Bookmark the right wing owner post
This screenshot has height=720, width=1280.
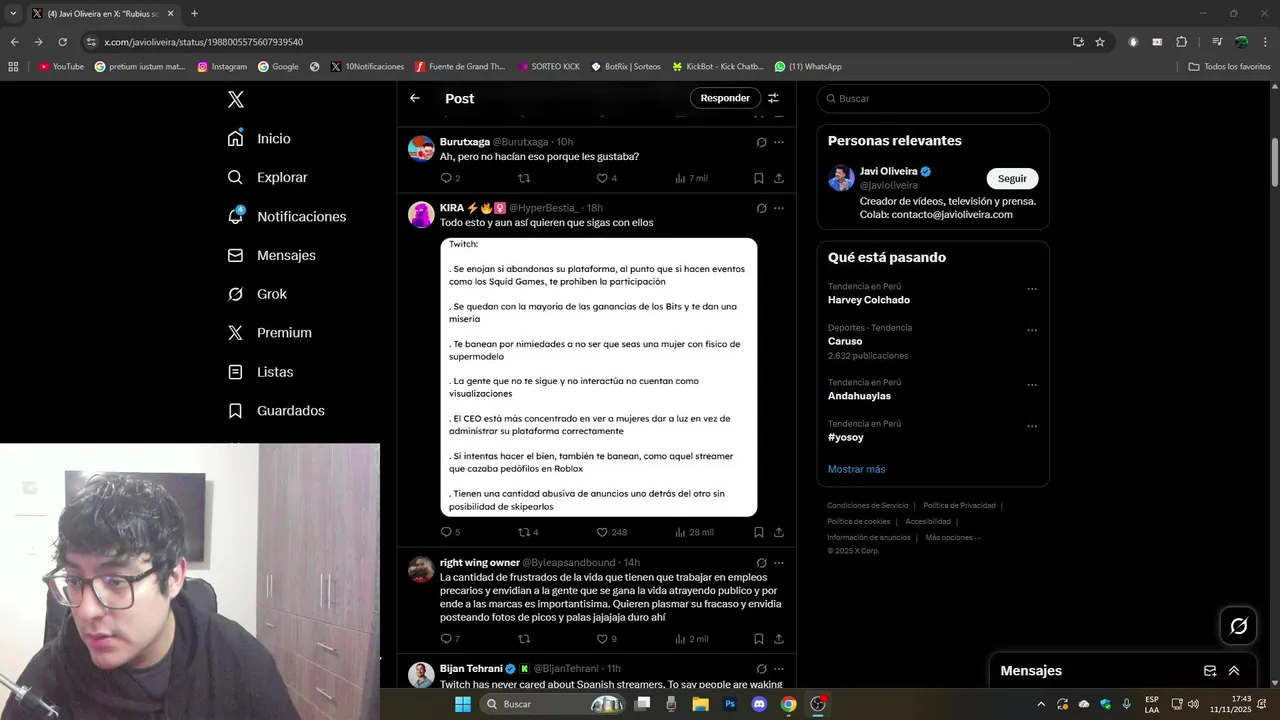click(759, 638)
